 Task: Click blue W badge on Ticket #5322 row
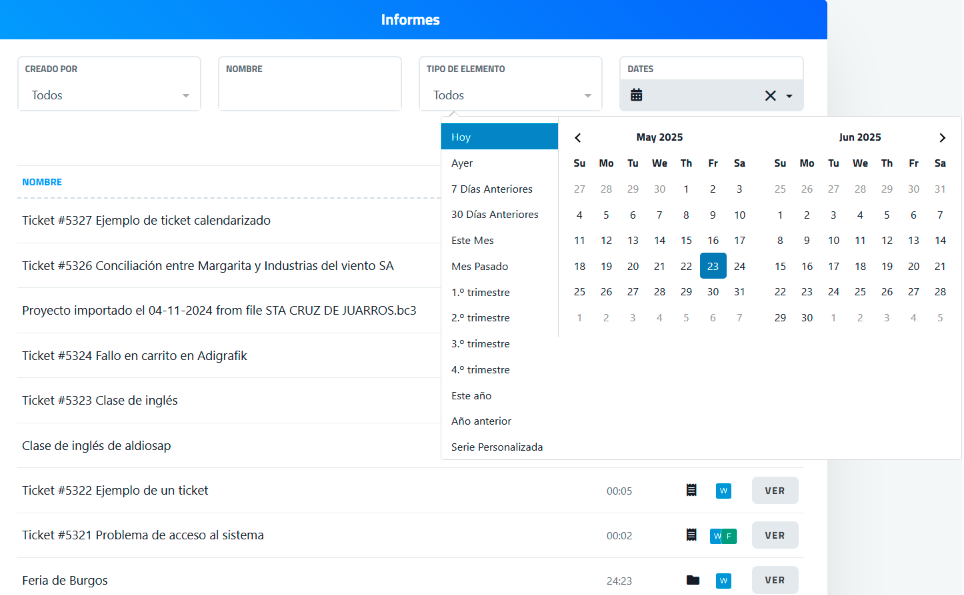point(723,490)
